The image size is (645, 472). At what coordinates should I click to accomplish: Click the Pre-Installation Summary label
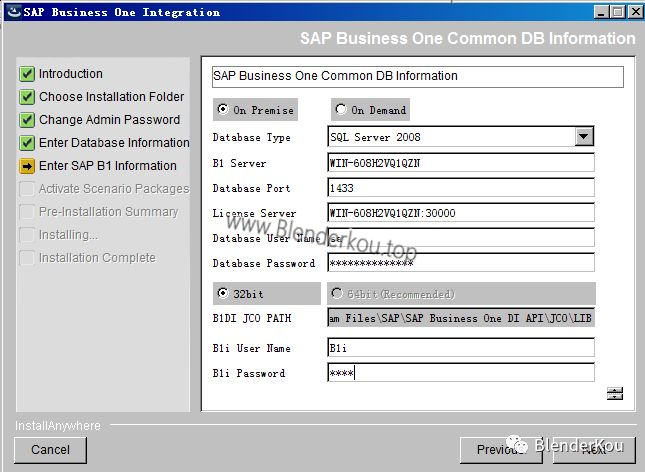pos(109,212)
